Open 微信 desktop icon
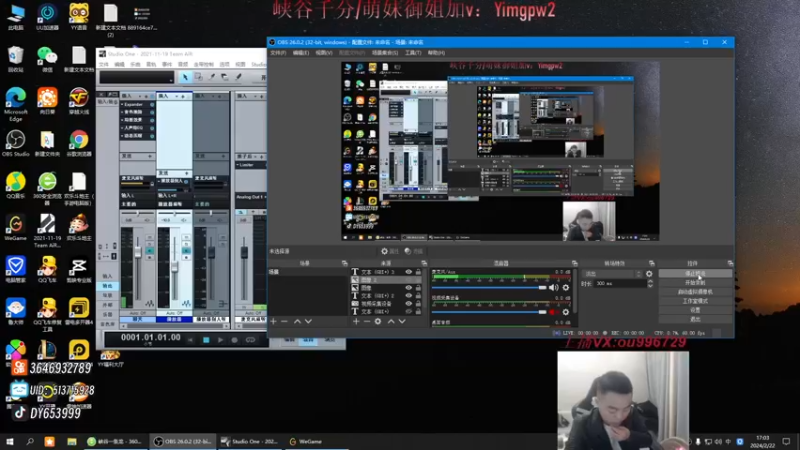 coord(47,59)
